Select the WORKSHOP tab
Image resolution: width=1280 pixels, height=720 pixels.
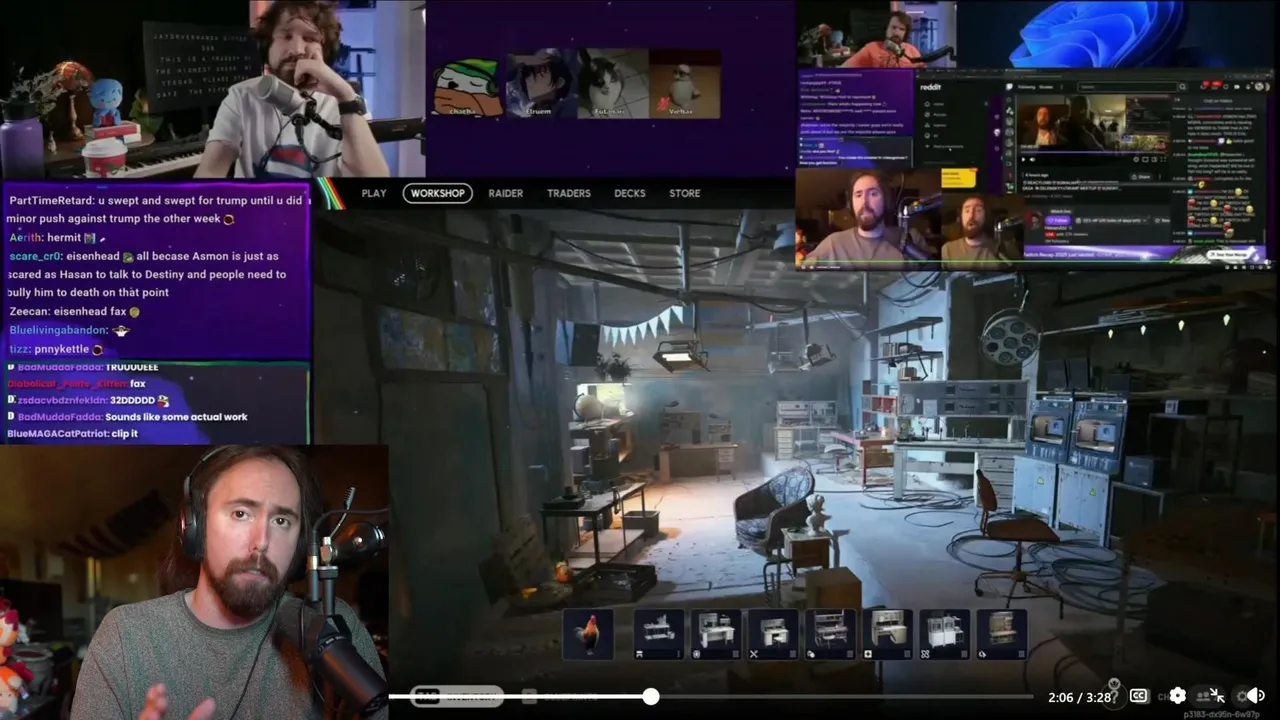[x=438, y=193]
